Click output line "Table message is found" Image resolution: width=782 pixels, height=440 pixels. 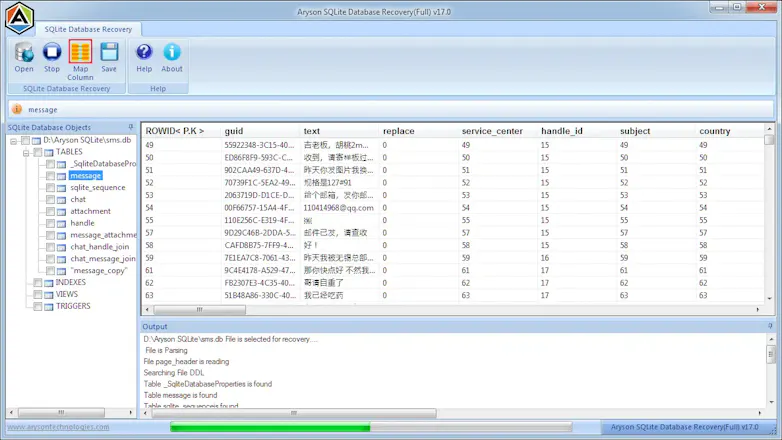[181, 395]
